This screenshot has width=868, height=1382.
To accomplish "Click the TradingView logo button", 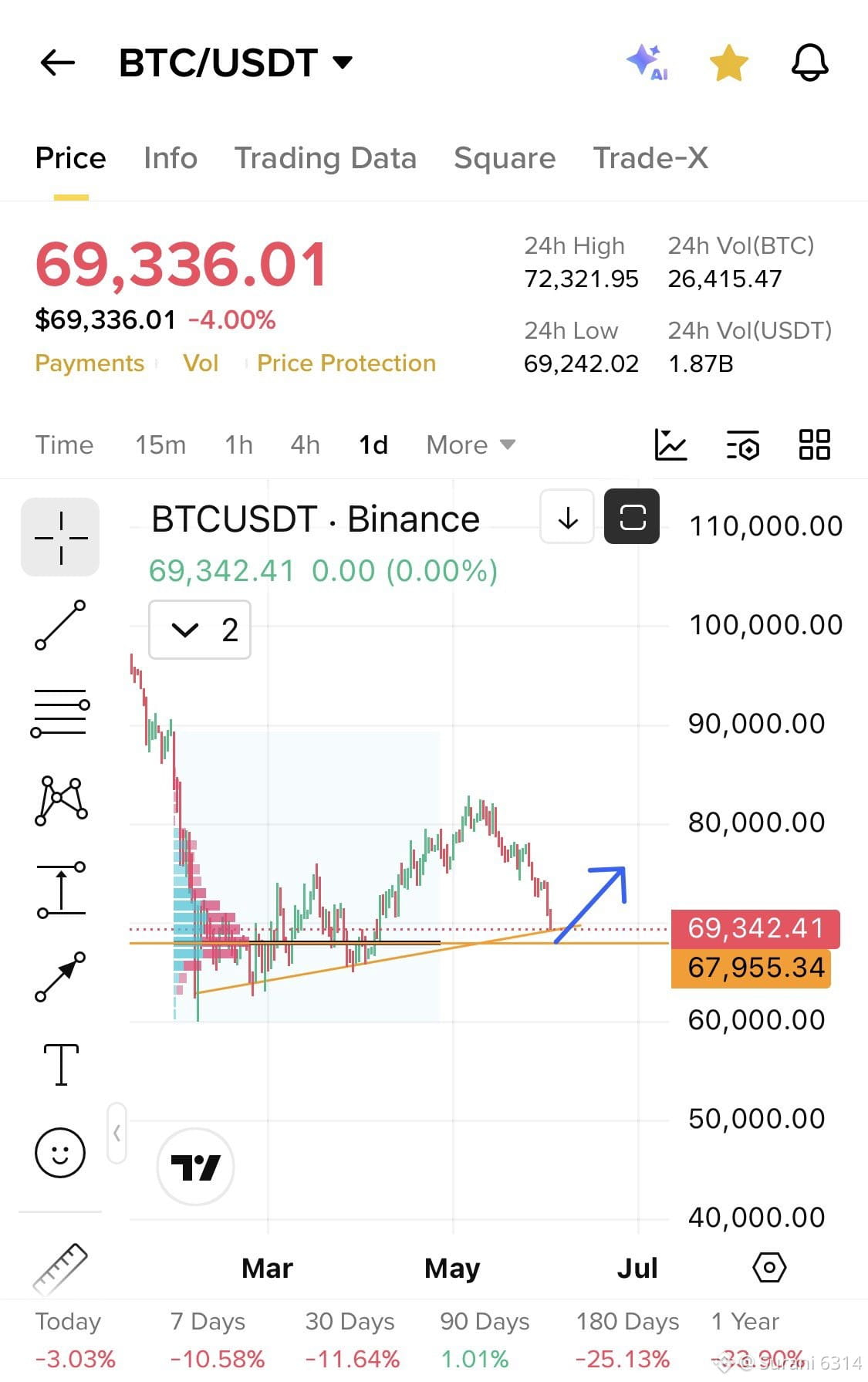I will point(195,1167).
